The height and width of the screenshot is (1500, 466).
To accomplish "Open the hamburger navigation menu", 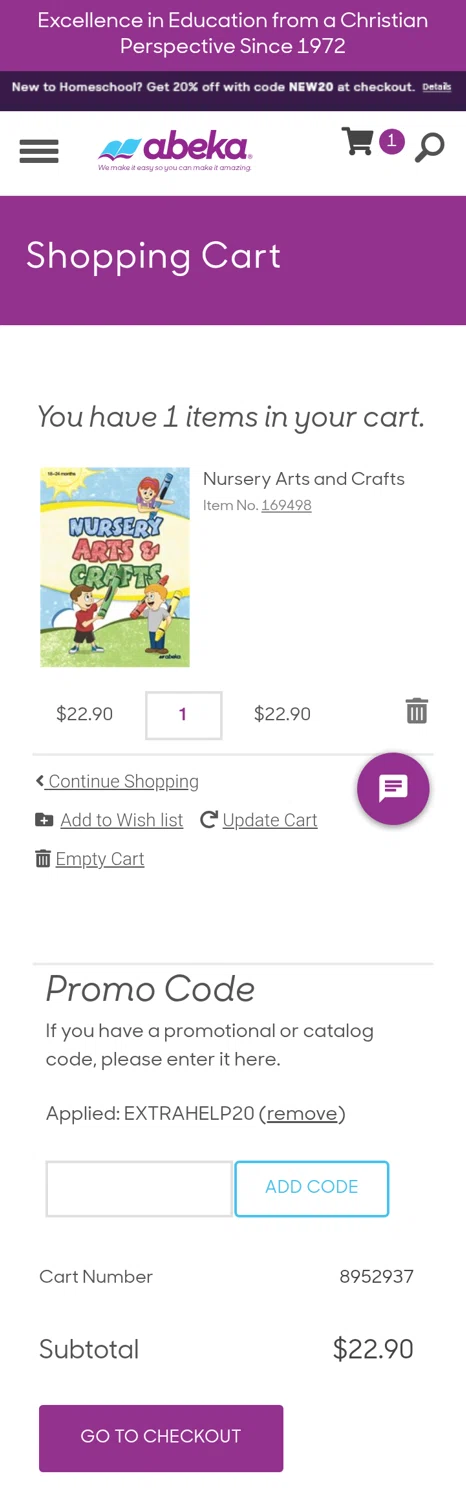I will [x=39, y=151].
